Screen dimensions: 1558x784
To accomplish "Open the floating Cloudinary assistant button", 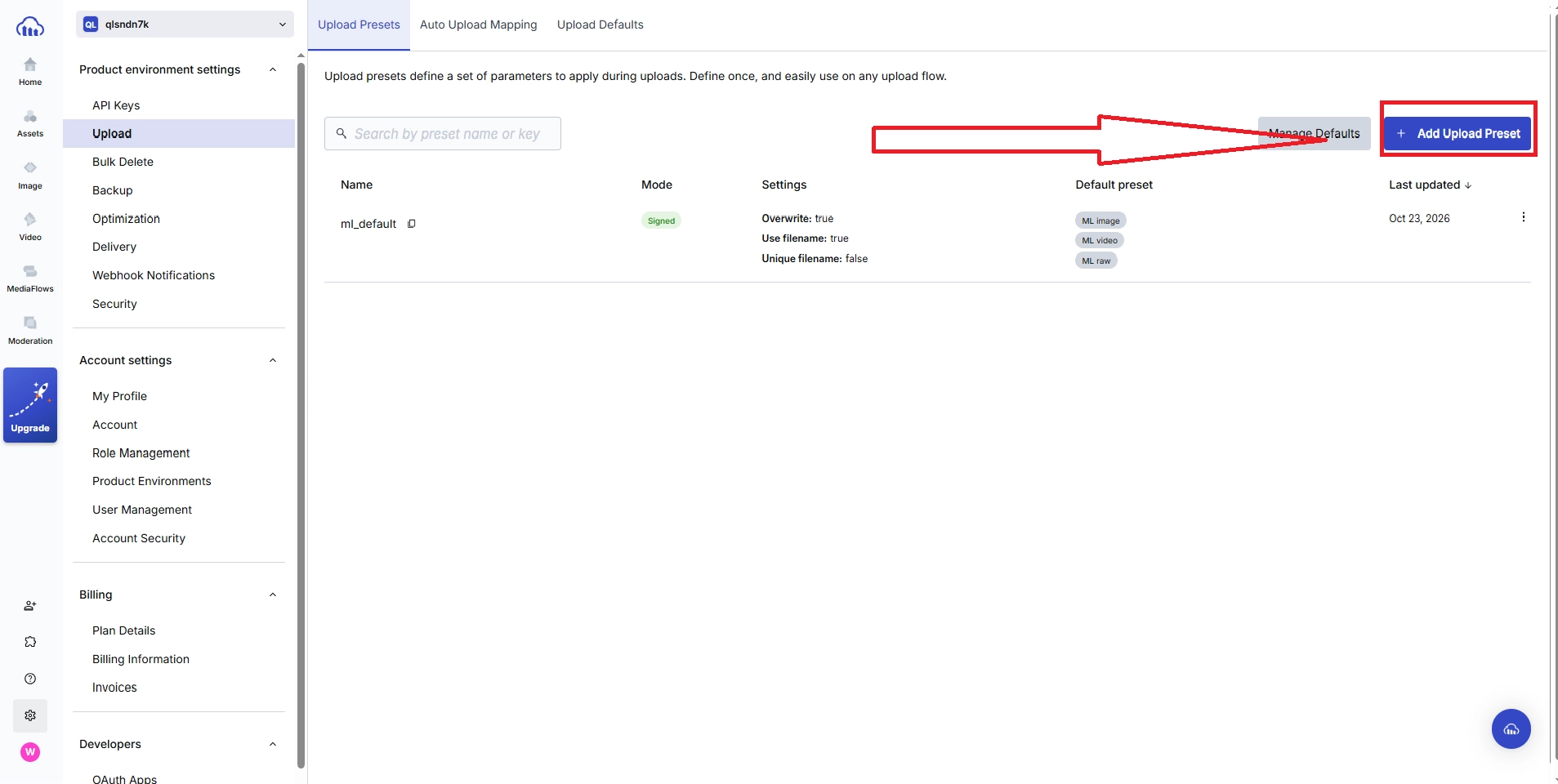I will pos(1511,729).
